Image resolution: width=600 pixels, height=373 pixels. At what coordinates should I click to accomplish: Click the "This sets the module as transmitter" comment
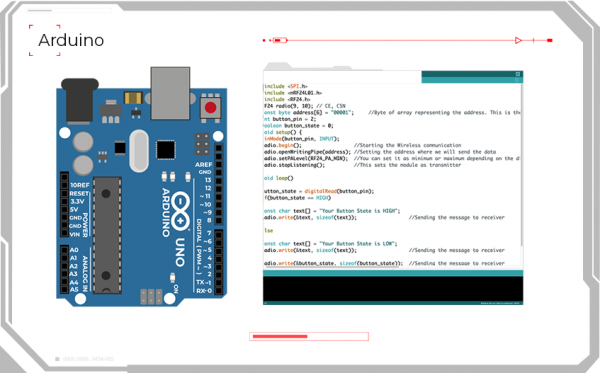(x=408, y=165)
